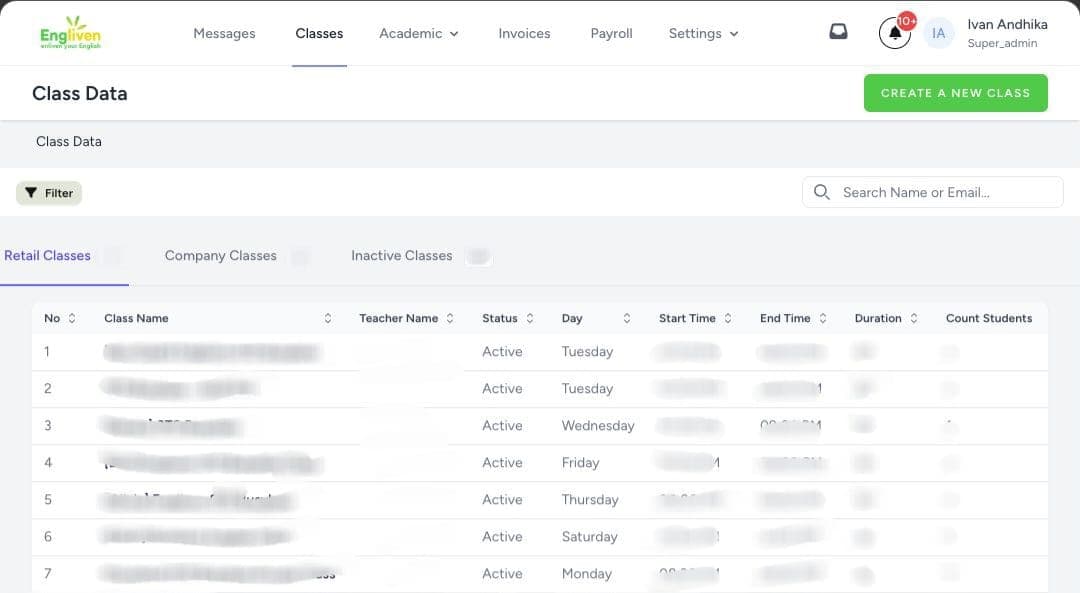Expand the Settings dropdown menu
Viewport: 1080px width, 593px height.
pyautogui.click(x=703, y=33)
